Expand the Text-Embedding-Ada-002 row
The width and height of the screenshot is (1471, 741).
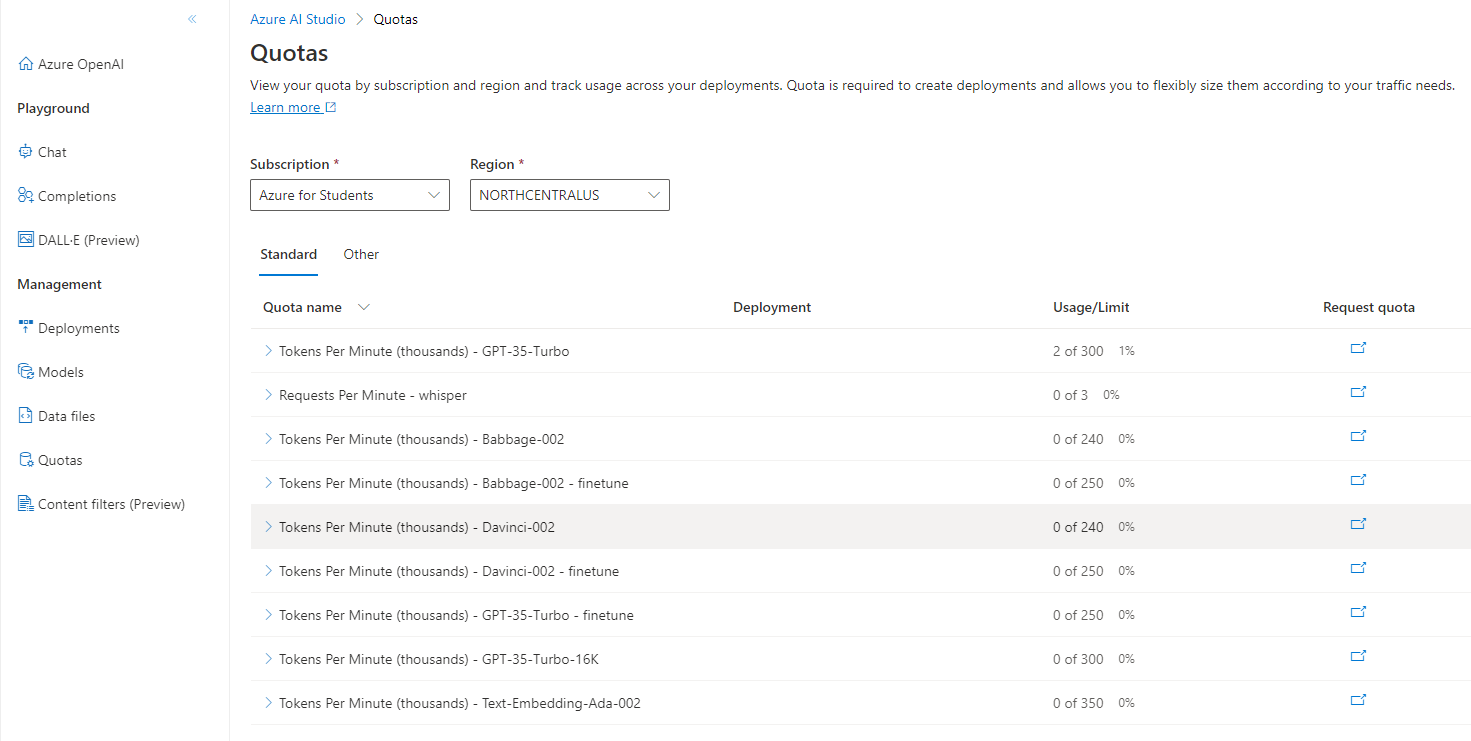coord(268,703)
